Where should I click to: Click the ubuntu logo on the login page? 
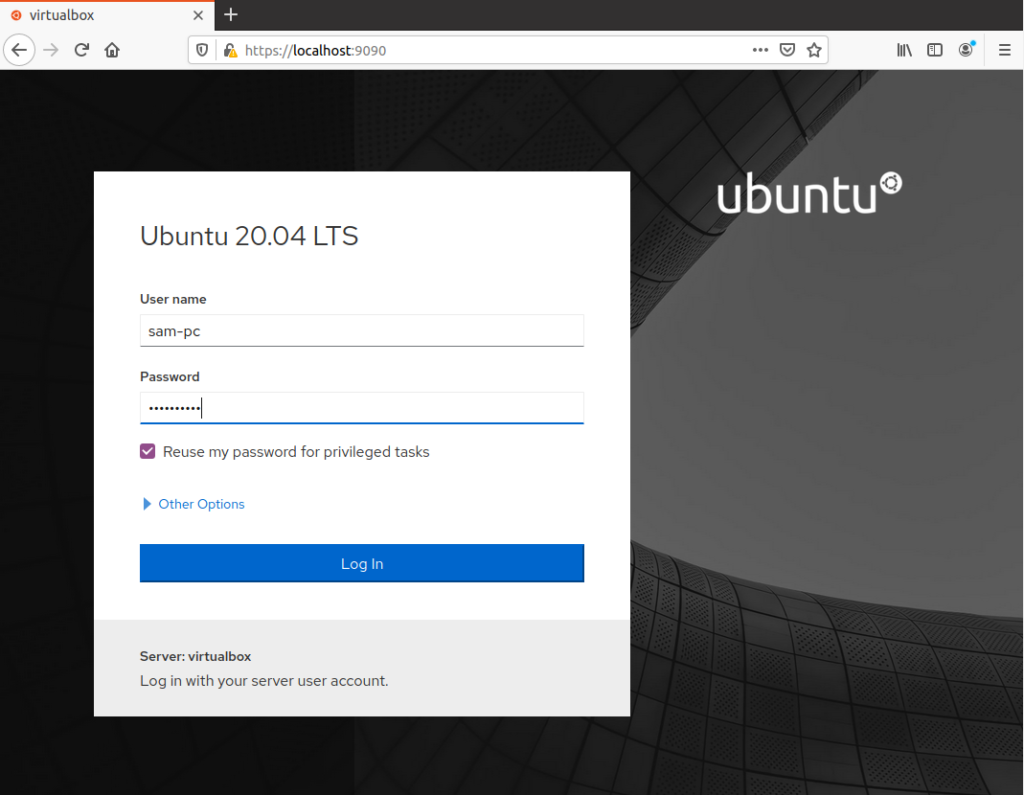pyautogui.click(x=808, y=194)
